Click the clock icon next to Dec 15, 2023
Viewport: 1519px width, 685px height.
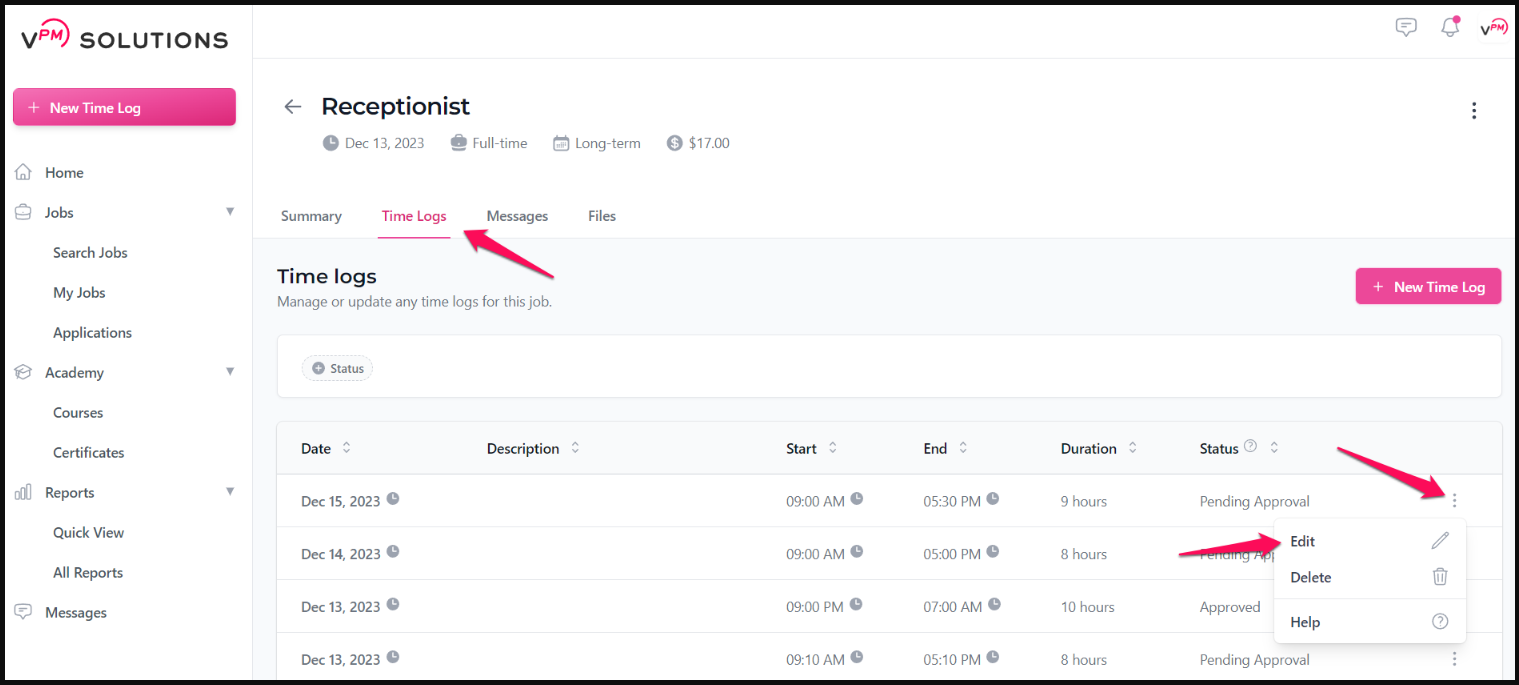pos(393,498)
